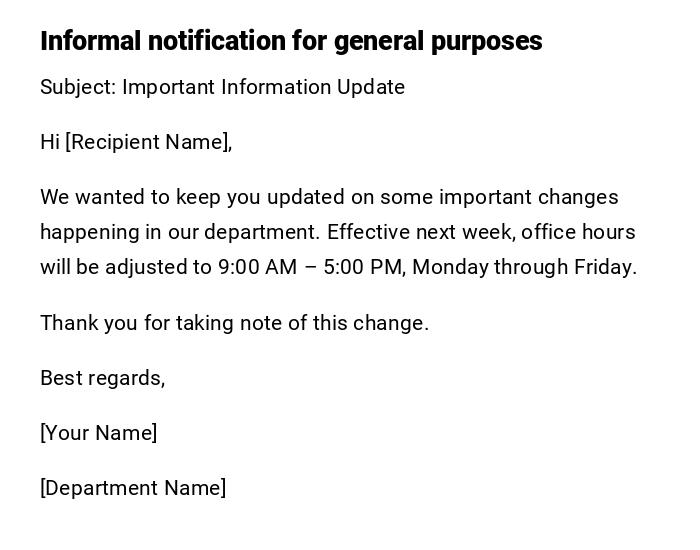
Task: Click the word 'Friday' ending the paragraph
Action: point(603,267)
